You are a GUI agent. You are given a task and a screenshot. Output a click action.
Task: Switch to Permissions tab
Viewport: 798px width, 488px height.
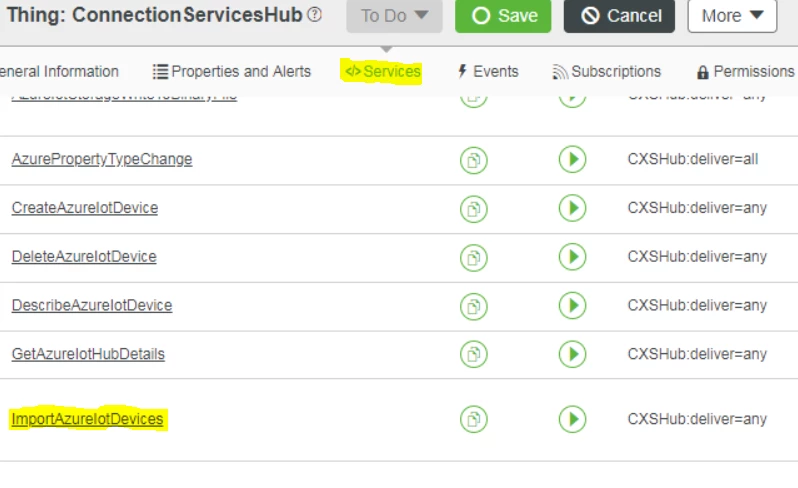(746, 72)
